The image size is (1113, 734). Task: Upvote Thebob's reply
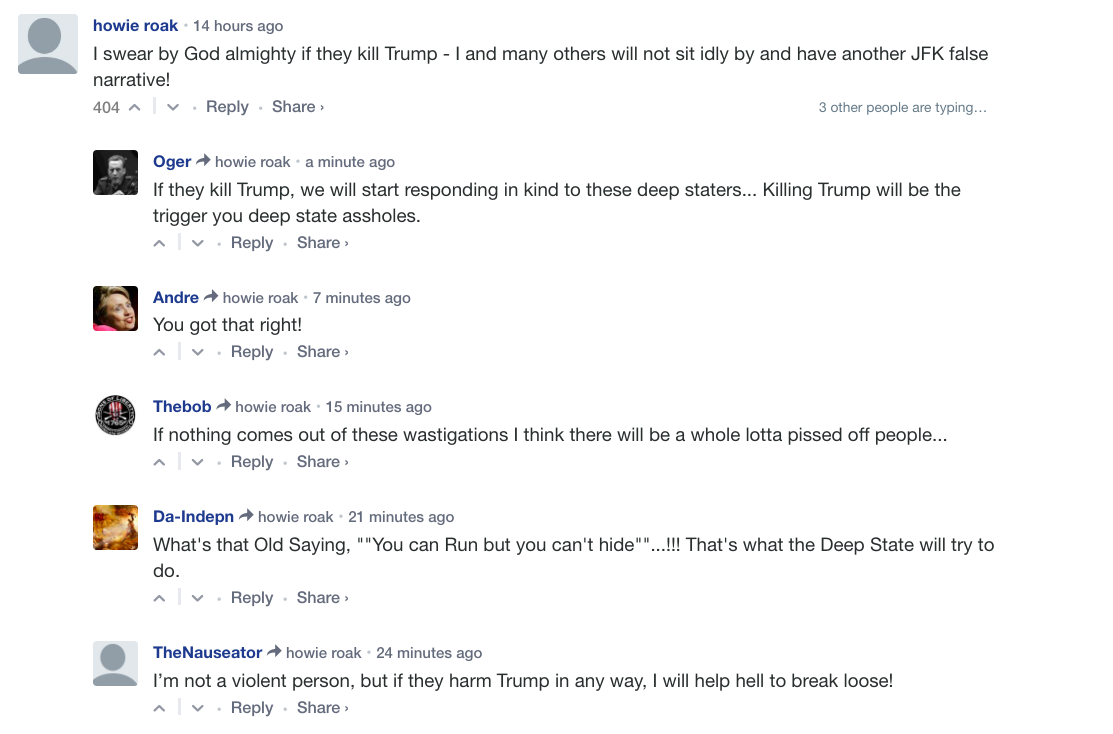click(x=159, y=462)
